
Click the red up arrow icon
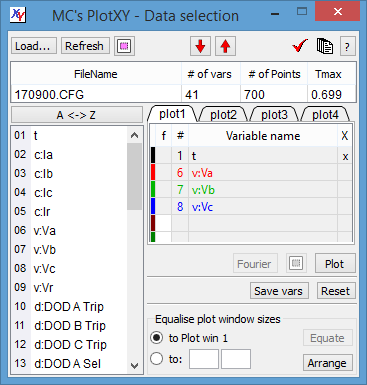(x=226, y=46)
